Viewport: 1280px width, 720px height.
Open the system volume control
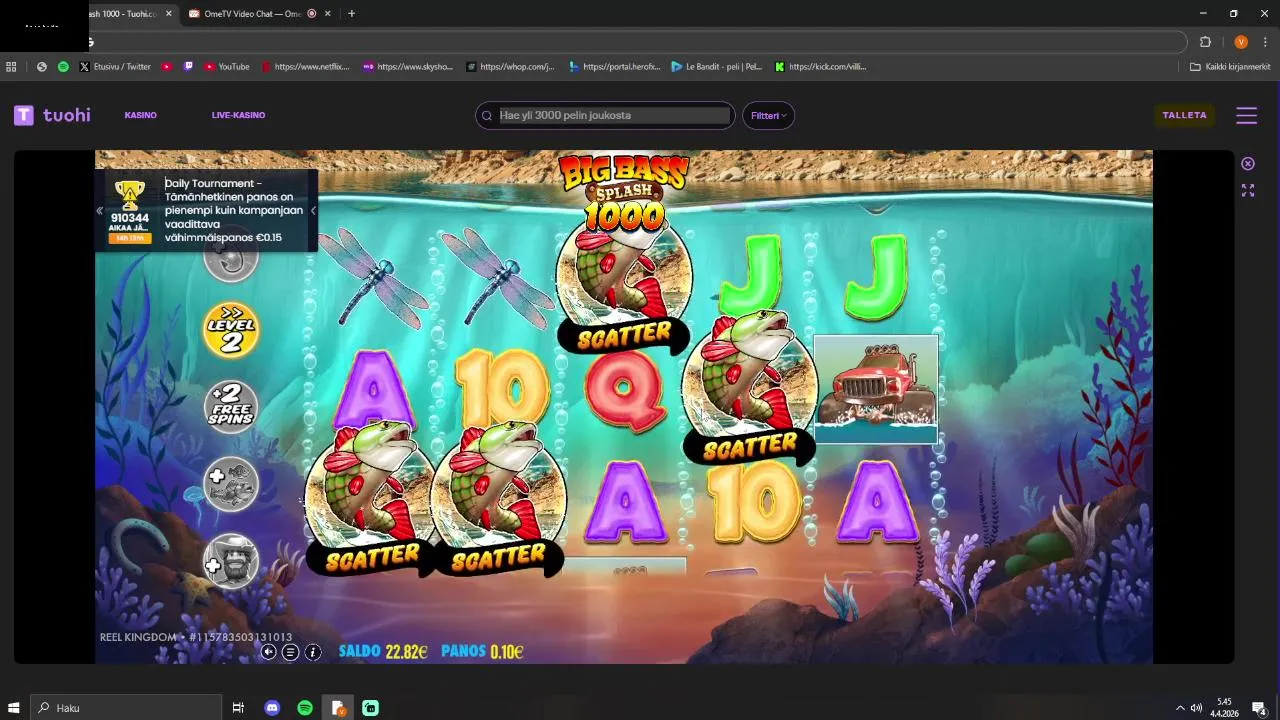coord(1196,708)
